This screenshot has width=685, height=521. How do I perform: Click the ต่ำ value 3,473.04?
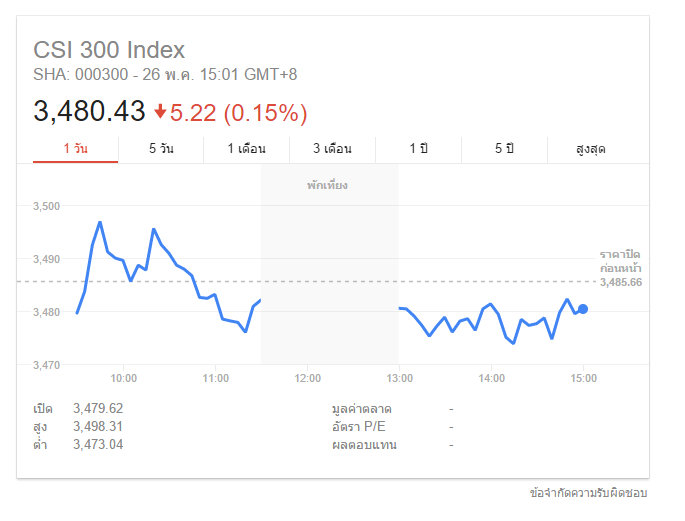[x=98, y=445]
